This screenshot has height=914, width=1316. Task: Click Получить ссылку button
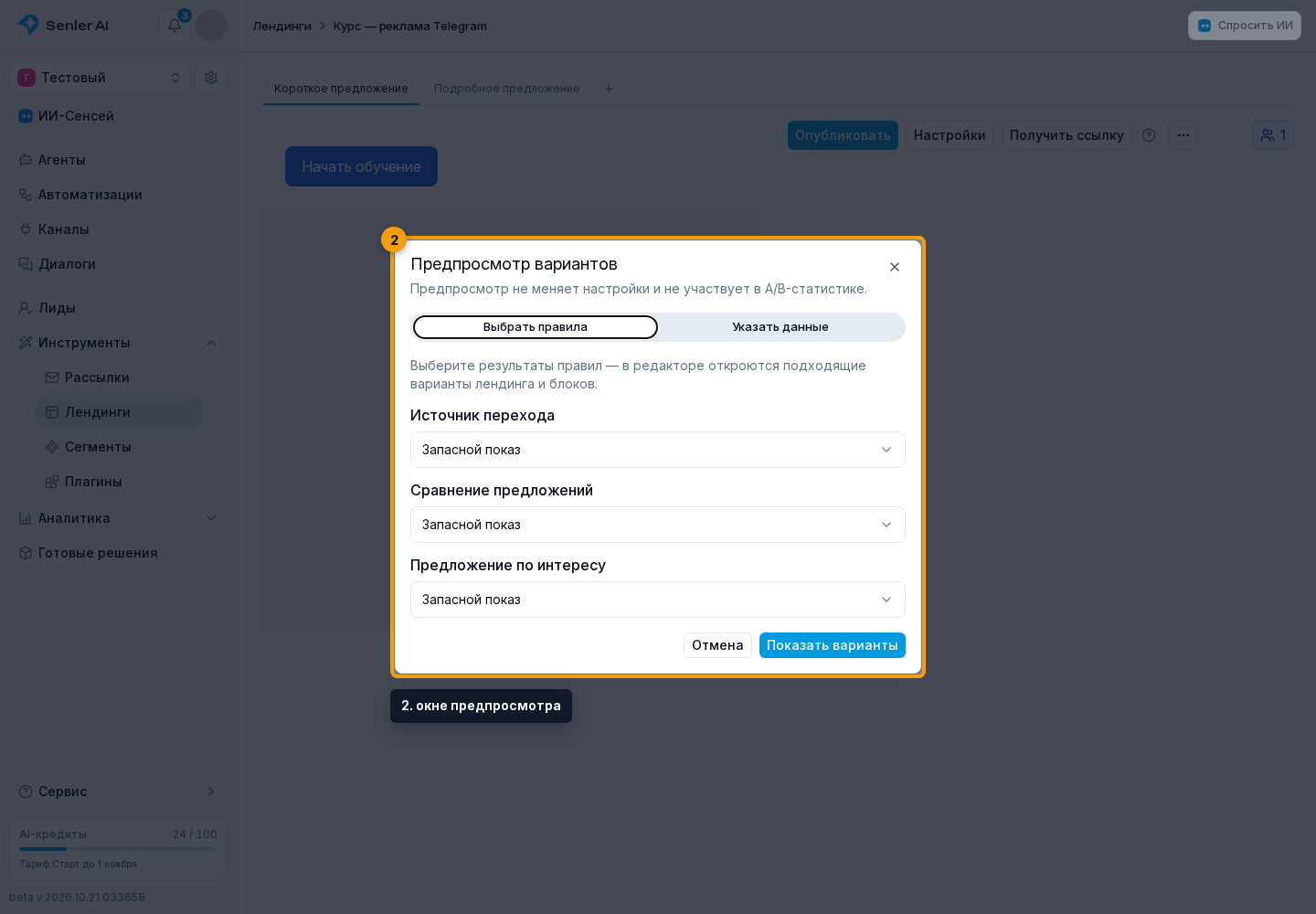(1067, 135)
